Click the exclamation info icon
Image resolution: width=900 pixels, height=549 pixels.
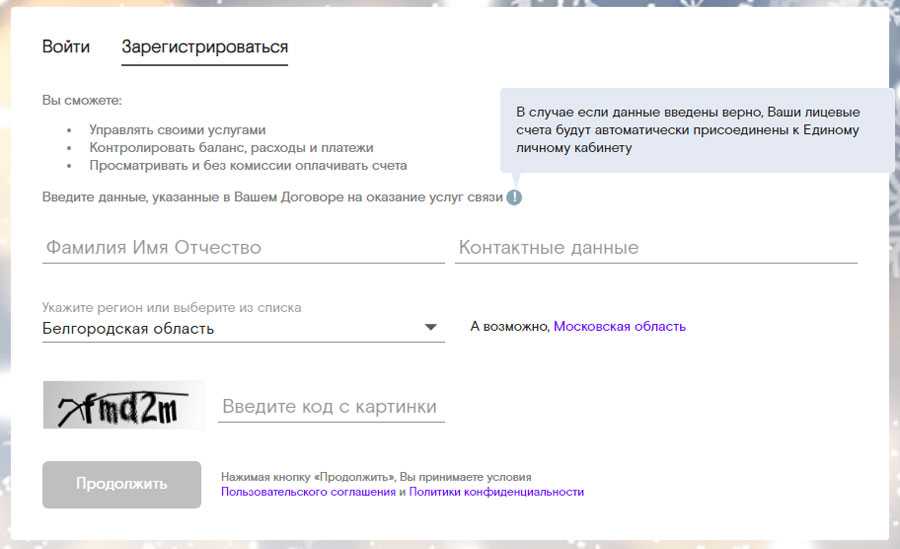[x=514, y=197]
